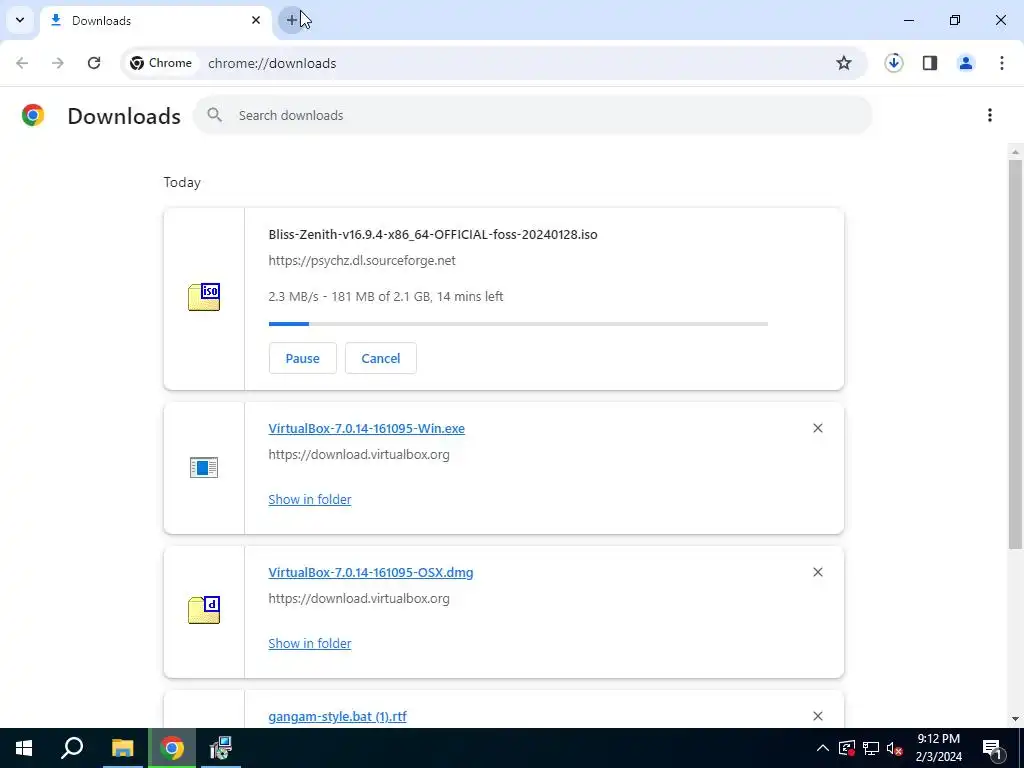Click the first download's source address text
The height and width of the screenshot is (768, 1024).
[x=362, y=261]
